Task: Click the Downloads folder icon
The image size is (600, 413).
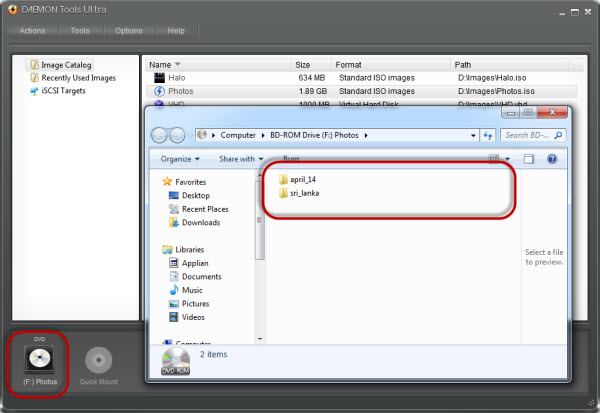Action: [x=174, y=222]
